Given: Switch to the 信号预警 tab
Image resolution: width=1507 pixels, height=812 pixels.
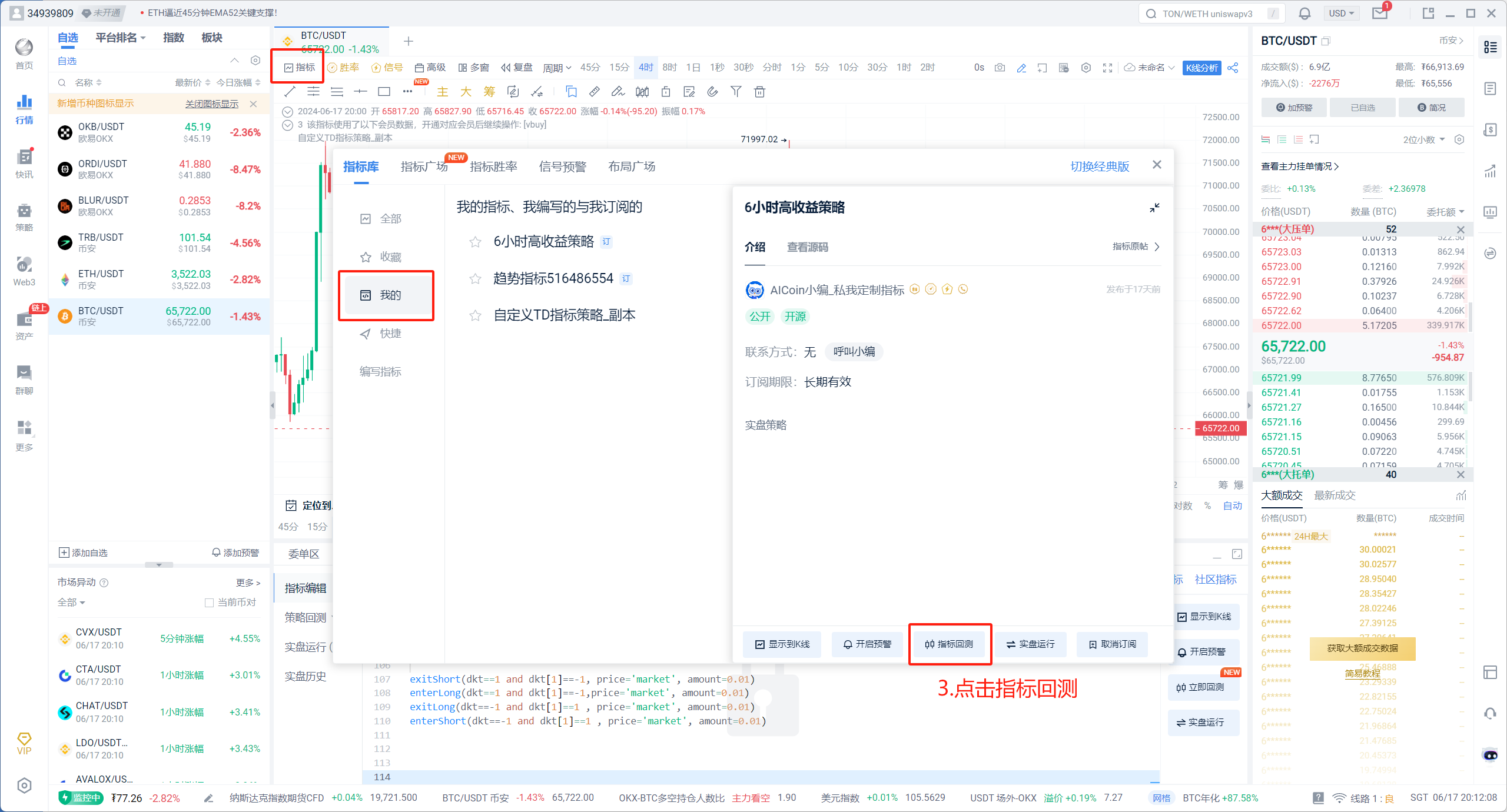Looking at the screenshot, I should 562,167.
